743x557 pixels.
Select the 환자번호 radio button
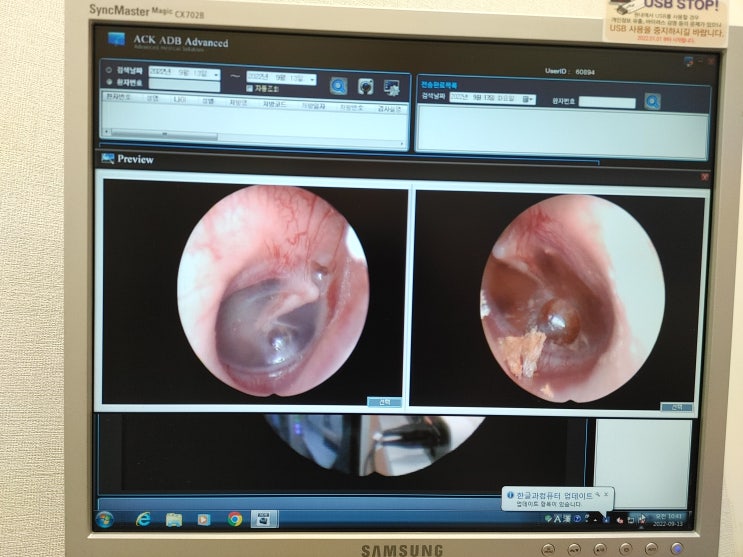[x=109, y=82]
